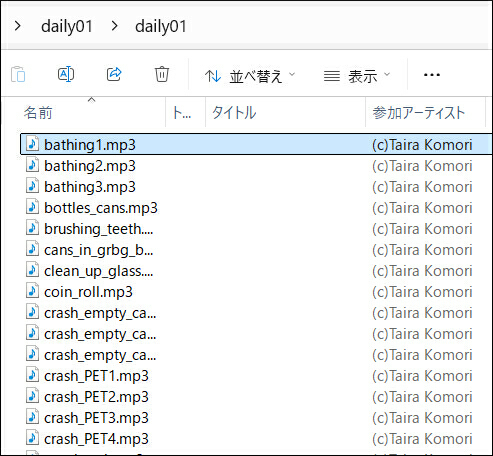Select the crash_PET1.mp3 file

[256, 376]
